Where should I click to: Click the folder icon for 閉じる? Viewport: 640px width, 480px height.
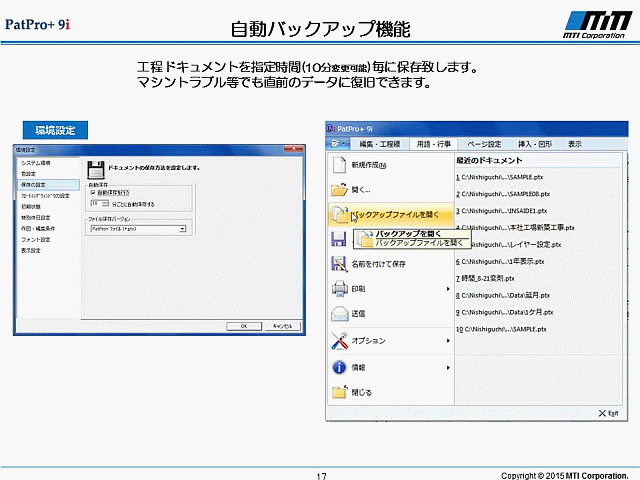coord(339,392)
